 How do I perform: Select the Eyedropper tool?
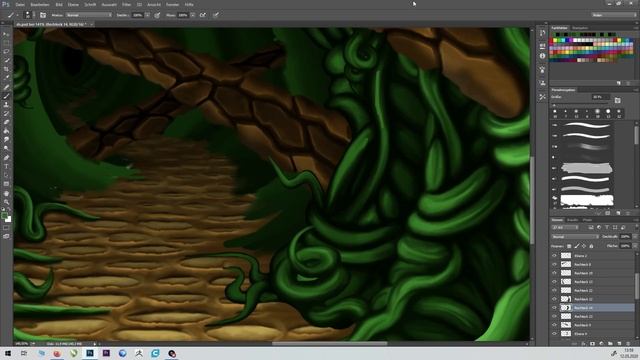point(6,78)
